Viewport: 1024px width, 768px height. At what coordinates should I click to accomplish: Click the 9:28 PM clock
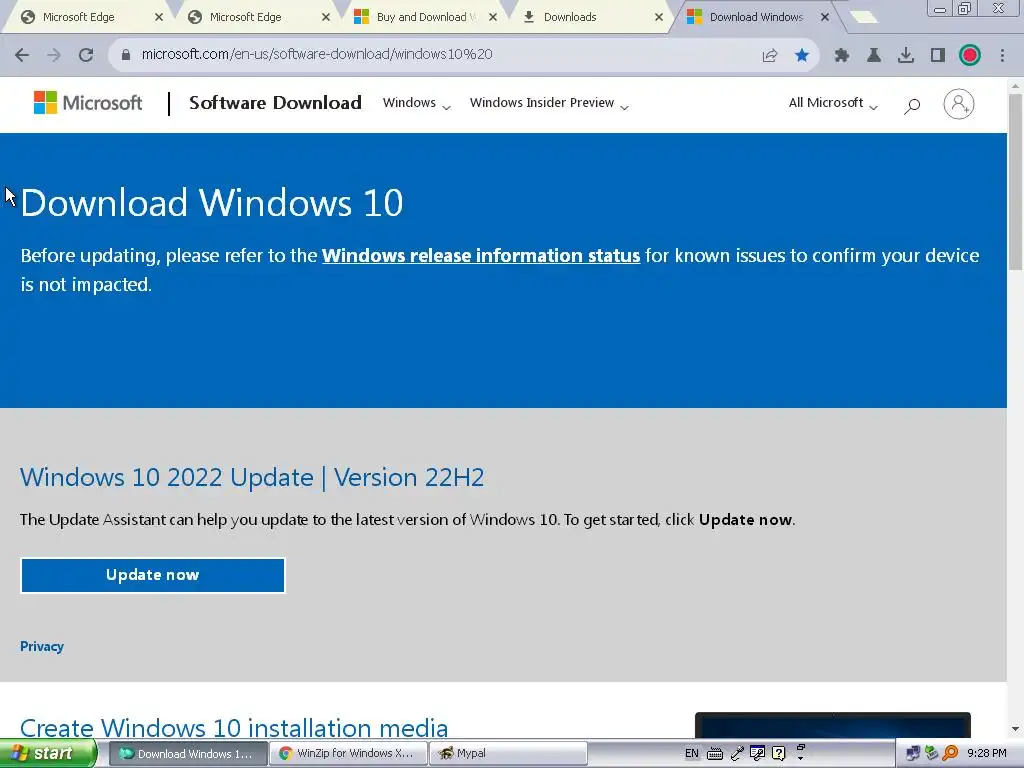tap(987, 754)
